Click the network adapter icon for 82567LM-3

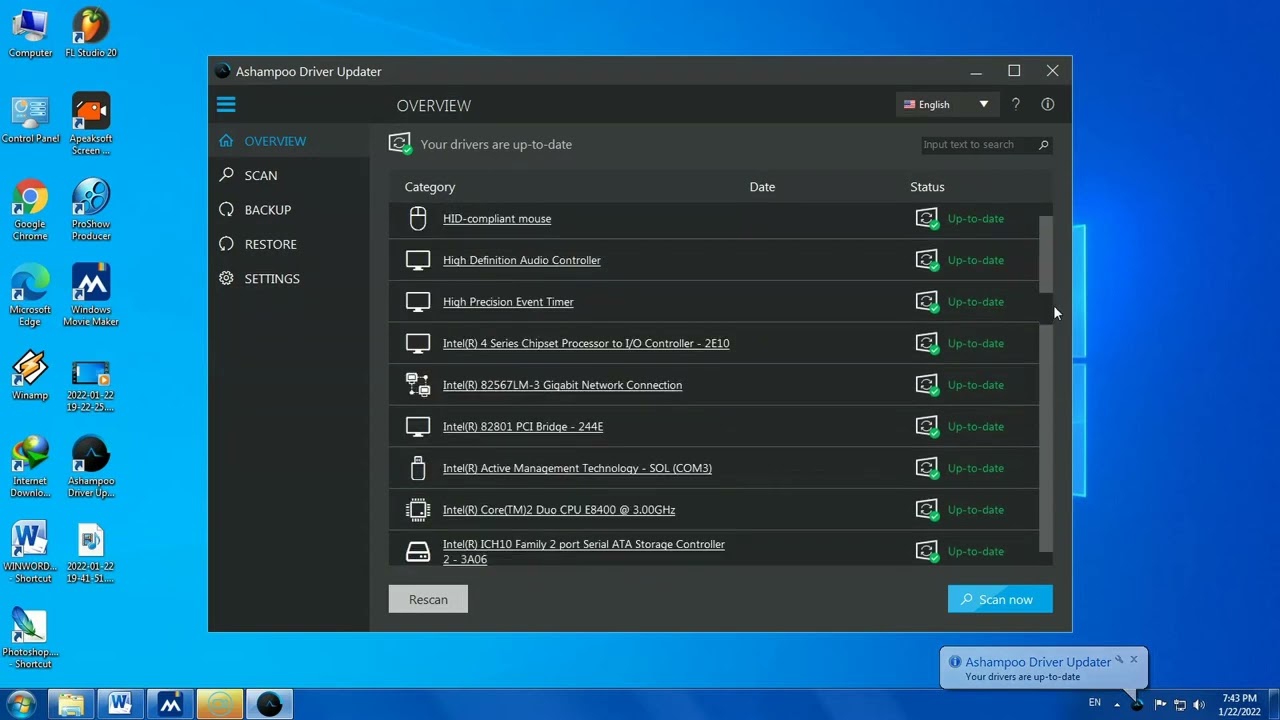tap(418, 385)
